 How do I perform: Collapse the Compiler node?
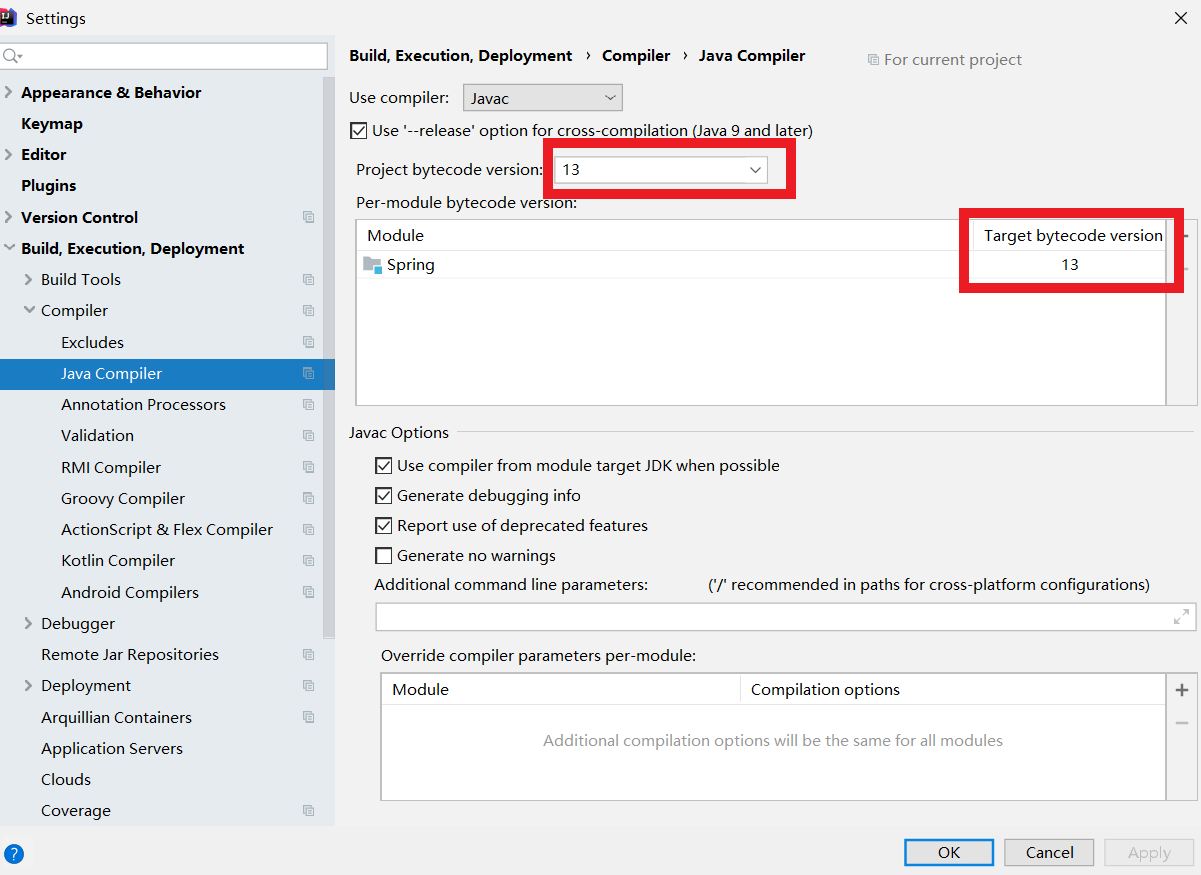[x=29, y=311]
